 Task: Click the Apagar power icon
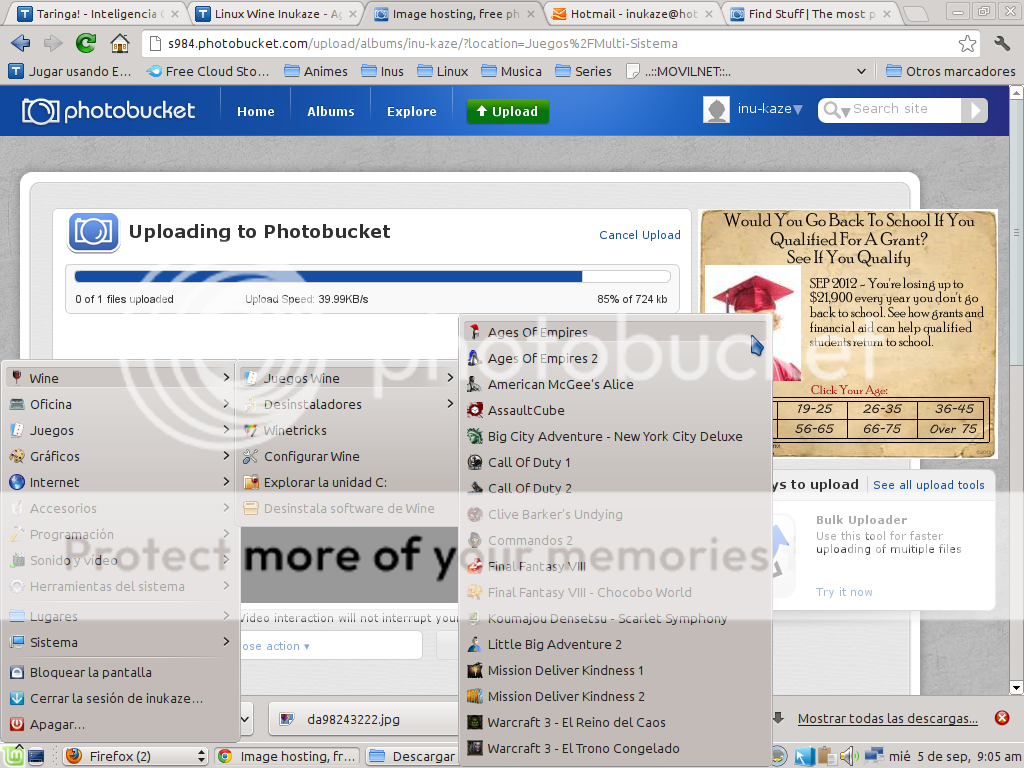[17, 724]
